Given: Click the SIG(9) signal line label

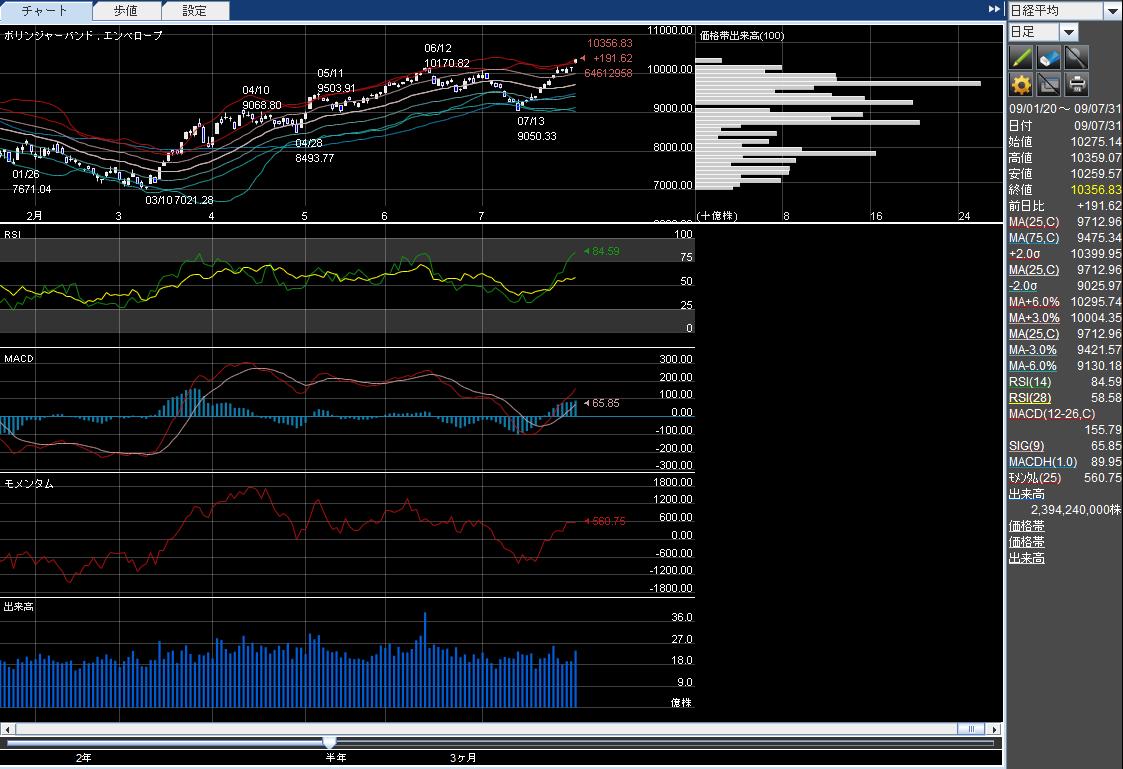Looking at the screenshot, I should coord(1026,446).
